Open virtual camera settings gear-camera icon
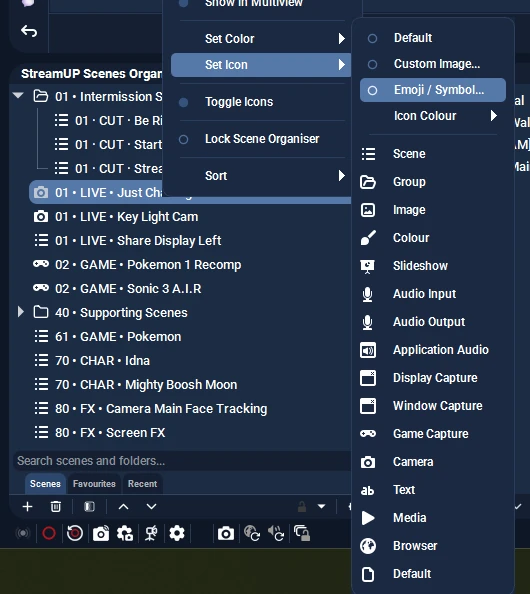530x594 pixels. tap(125, 533)
